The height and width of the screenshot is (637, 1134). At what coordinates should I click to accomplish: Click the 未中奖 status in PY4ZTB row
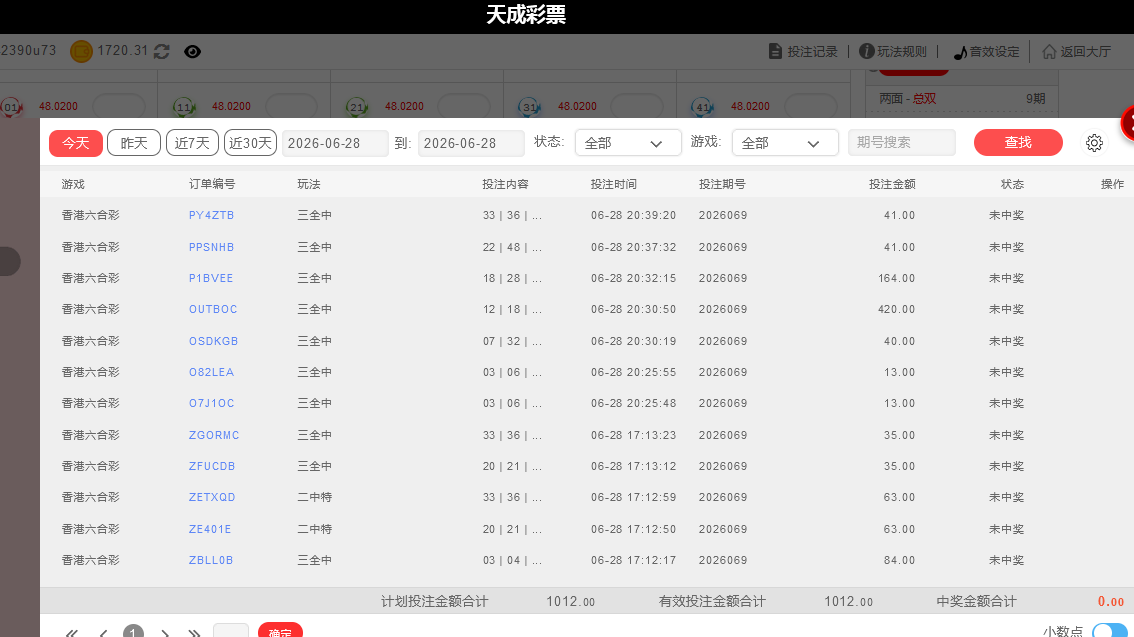tap(1006, 215)
